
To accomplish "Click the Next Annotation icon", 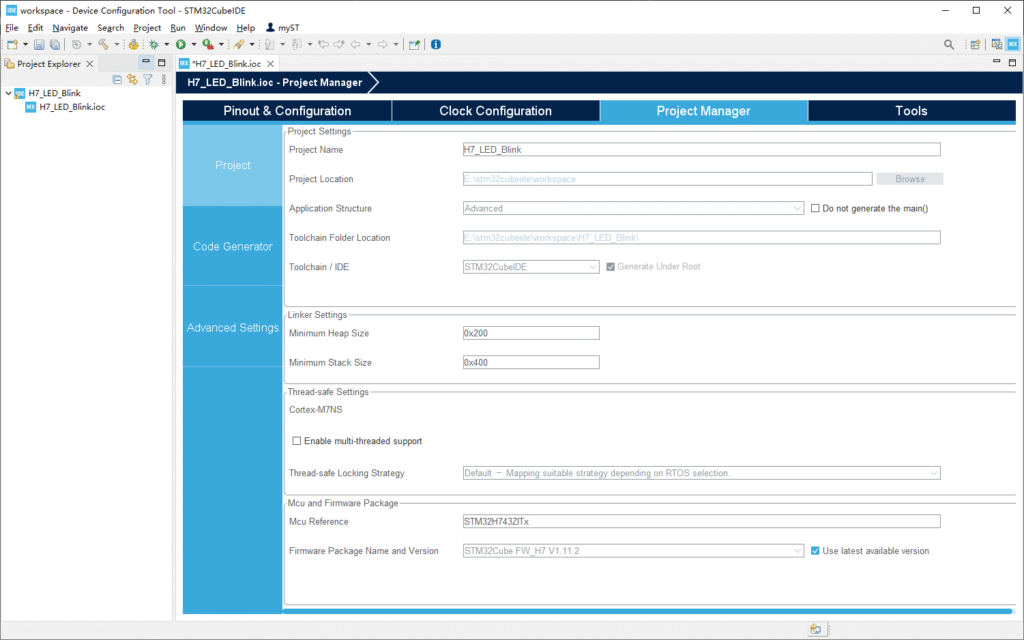I will tap(268, 44).
